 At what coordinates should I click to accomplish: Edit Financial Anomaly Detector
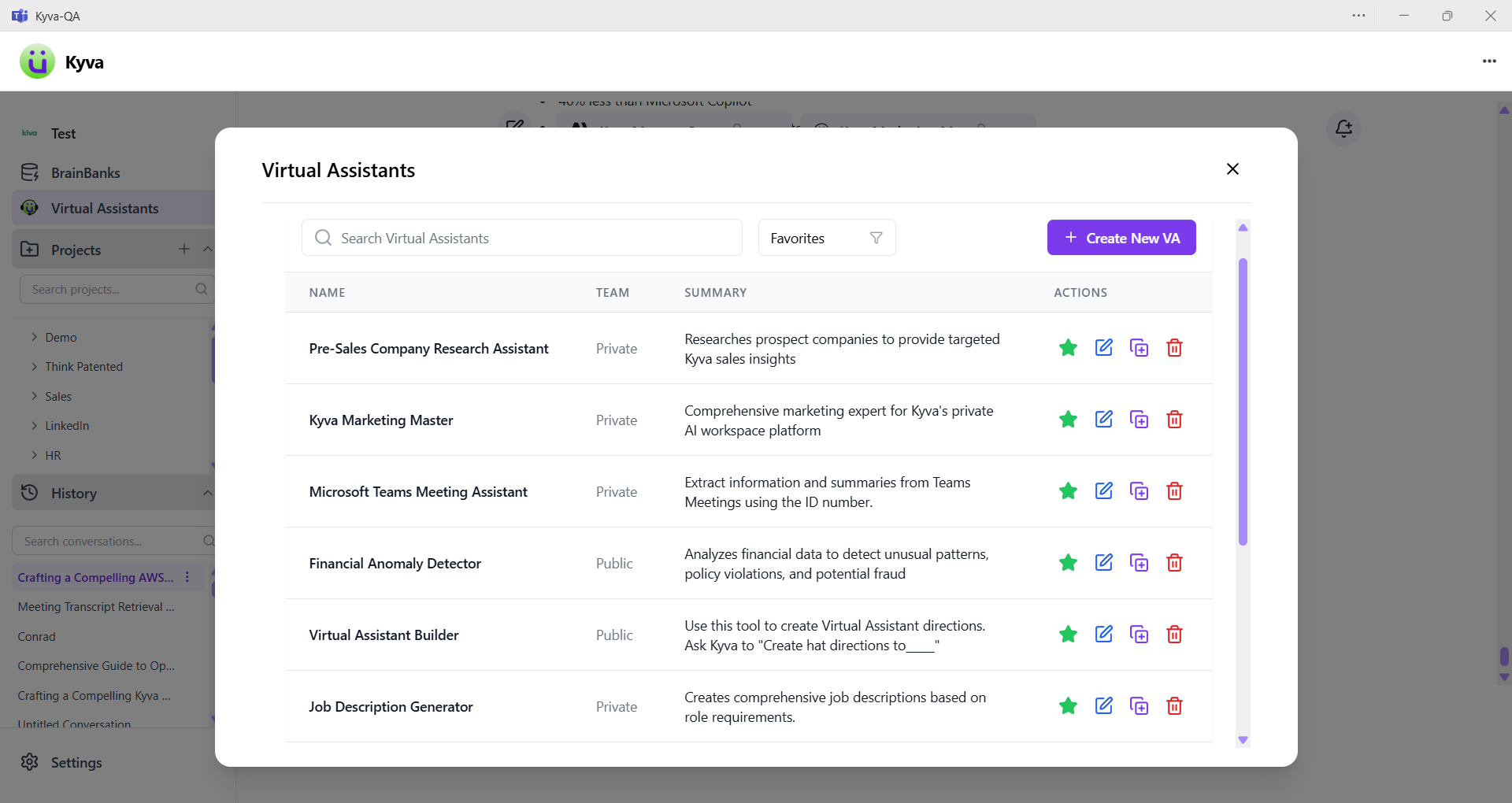click(x=1104, y=563)
